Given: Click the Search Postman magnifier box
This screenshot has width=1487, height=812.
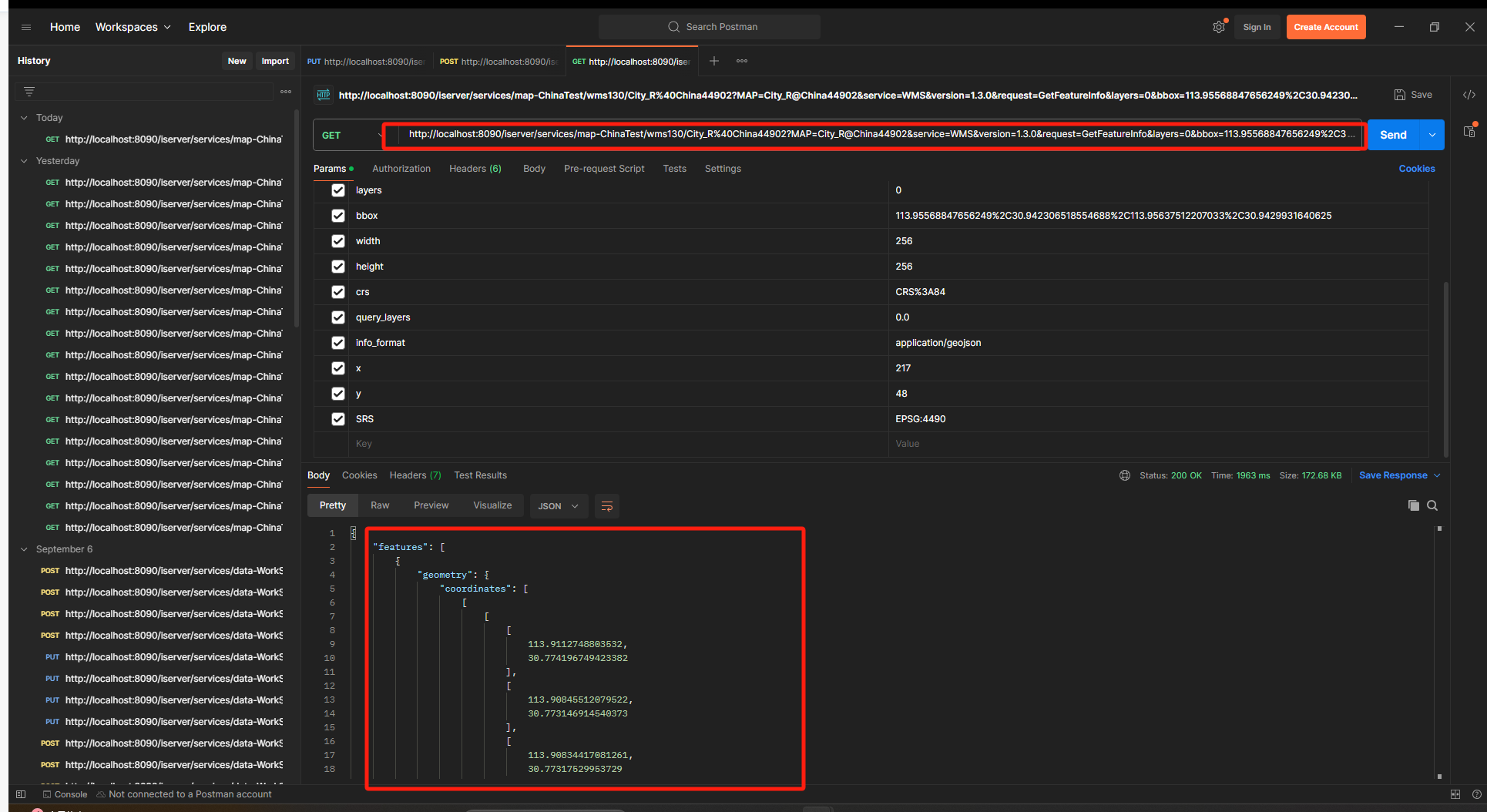Looking at the screenshot, I should pyautogui.click(x=710, y=27).
